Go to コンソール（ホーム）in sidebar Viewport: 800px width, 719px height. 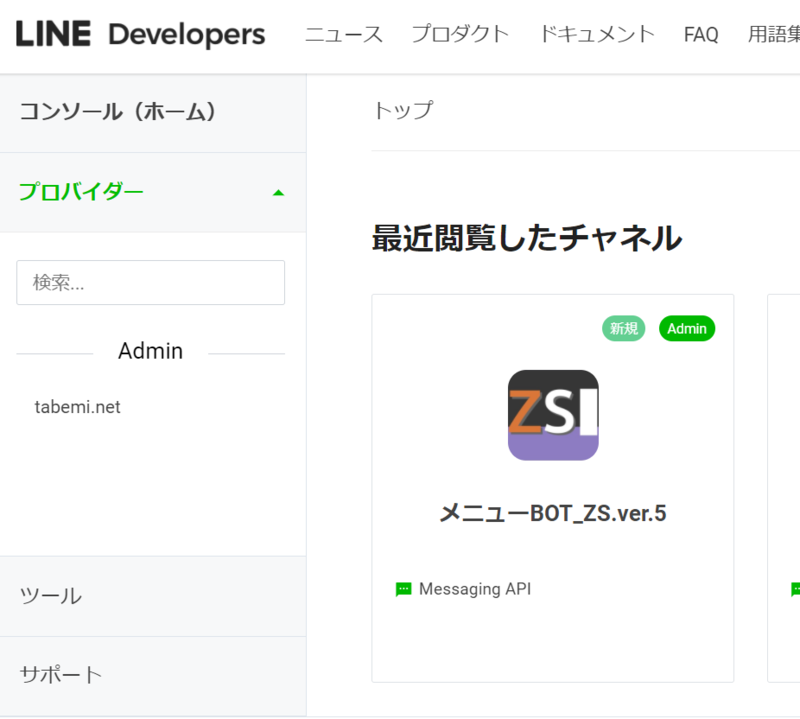click(153, 113)
